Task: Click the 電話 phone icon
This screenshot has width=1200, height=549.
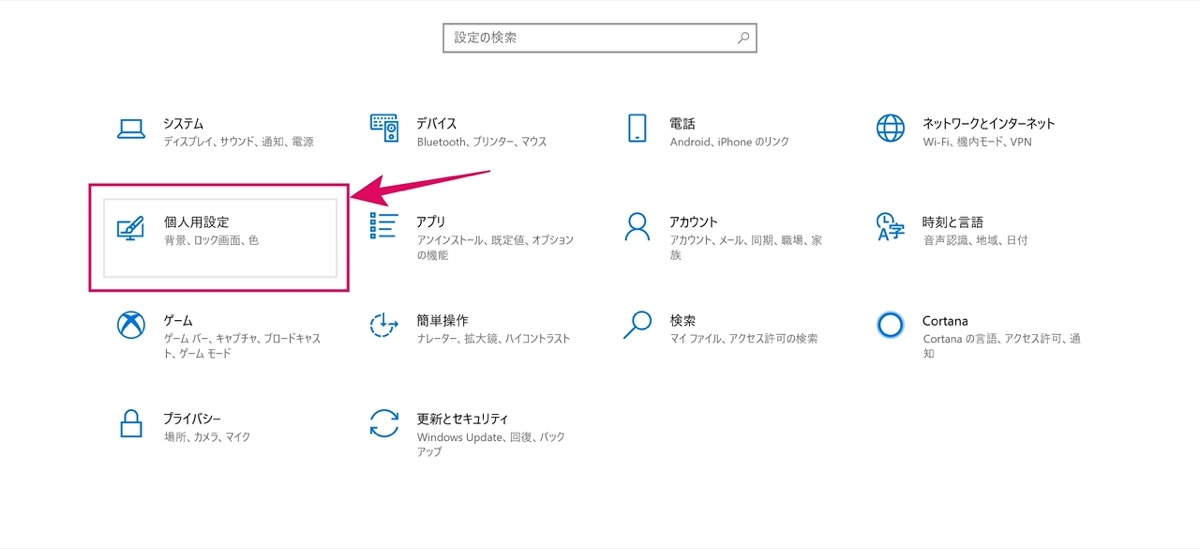Action: [x=637, y=128]
